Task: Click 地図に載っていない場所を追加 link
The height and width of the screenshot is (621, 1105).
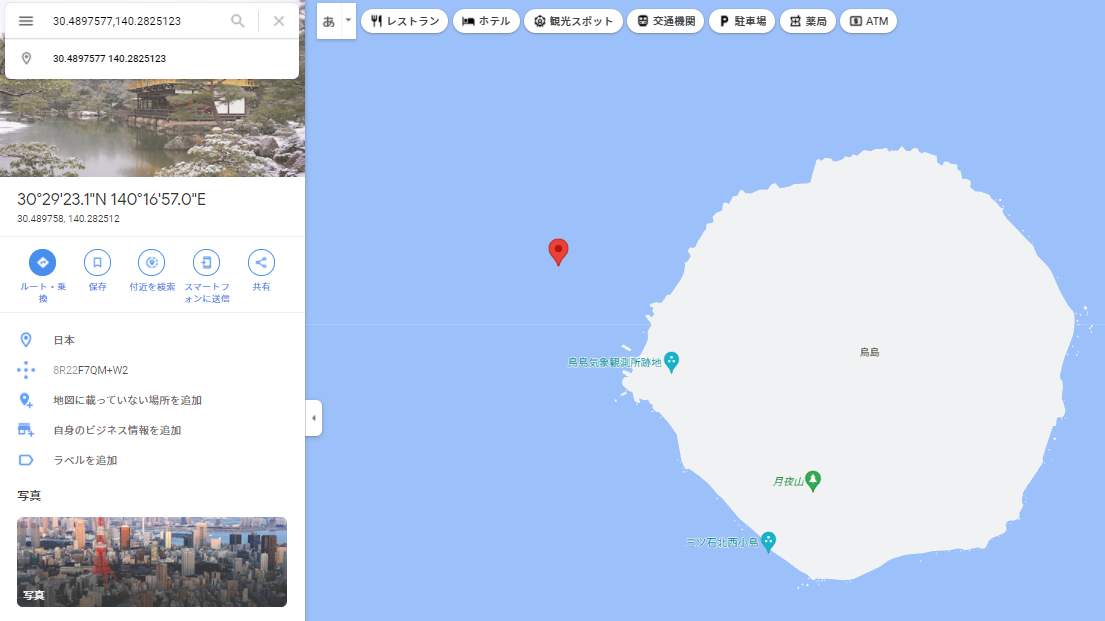Action: click(128, 400)
